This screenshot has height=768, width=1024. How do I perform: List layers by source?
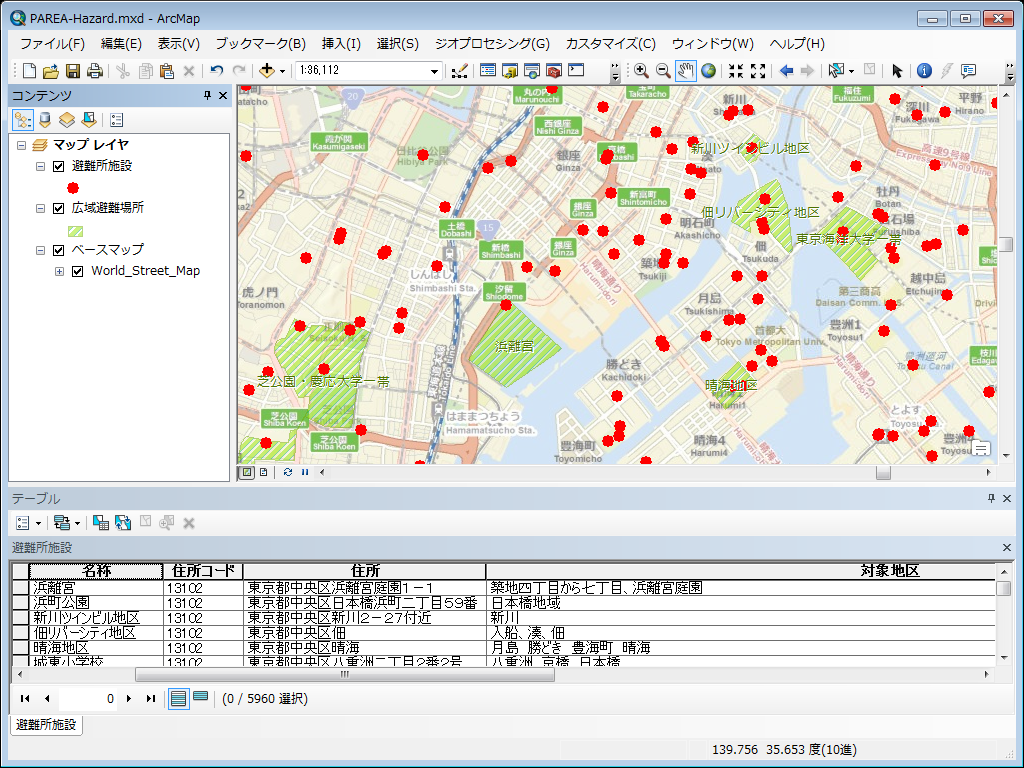pos(44,120)
